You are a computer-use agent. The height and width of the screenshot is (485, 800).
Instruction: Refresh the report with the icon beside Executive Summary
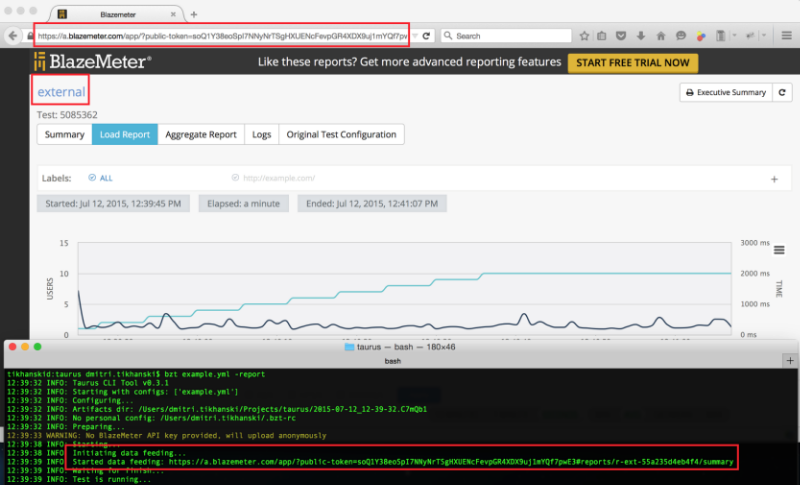pos(782,92)
